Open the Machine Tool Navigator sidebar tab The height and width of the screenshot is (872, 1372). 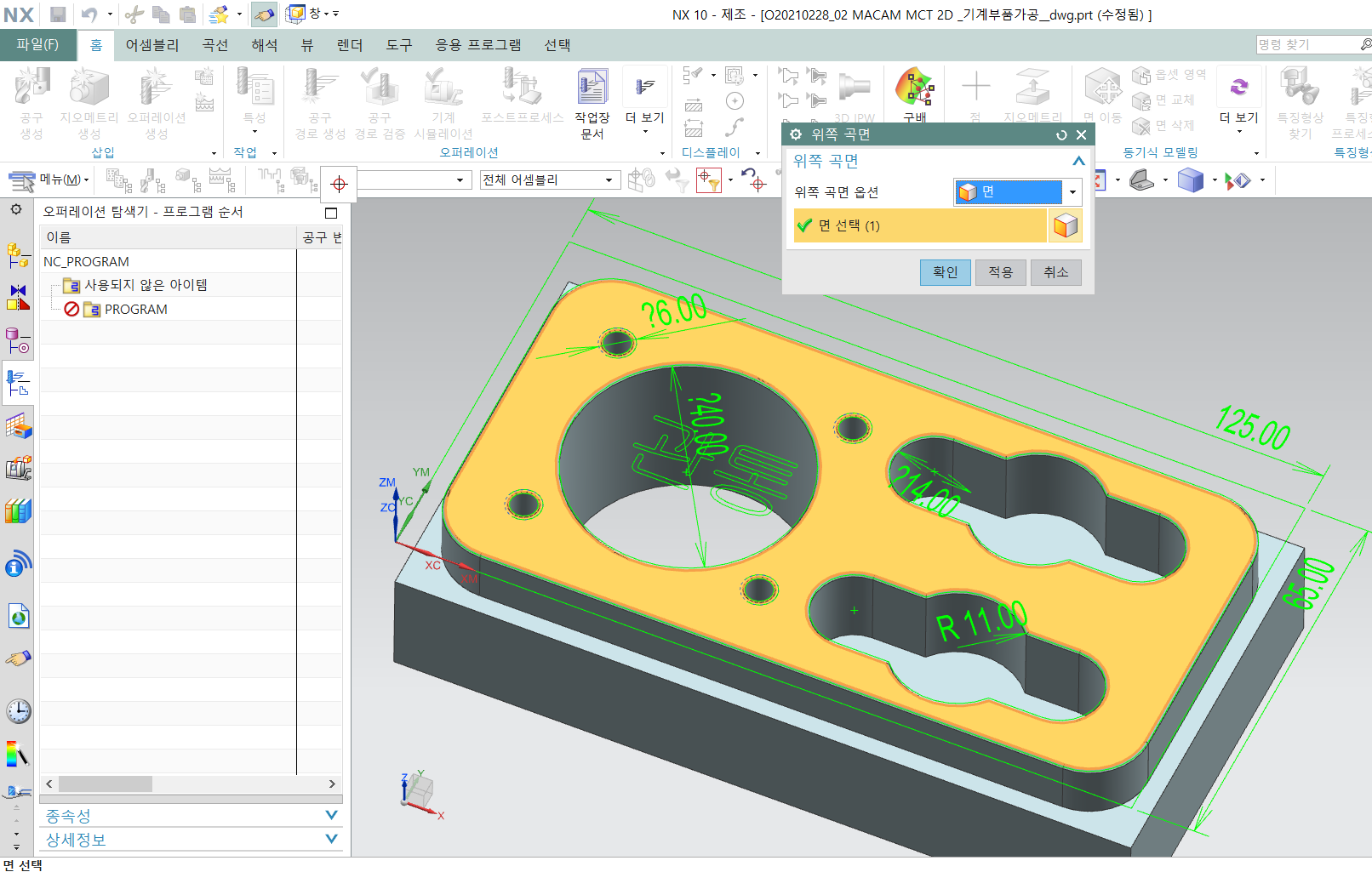coord(18,468)
